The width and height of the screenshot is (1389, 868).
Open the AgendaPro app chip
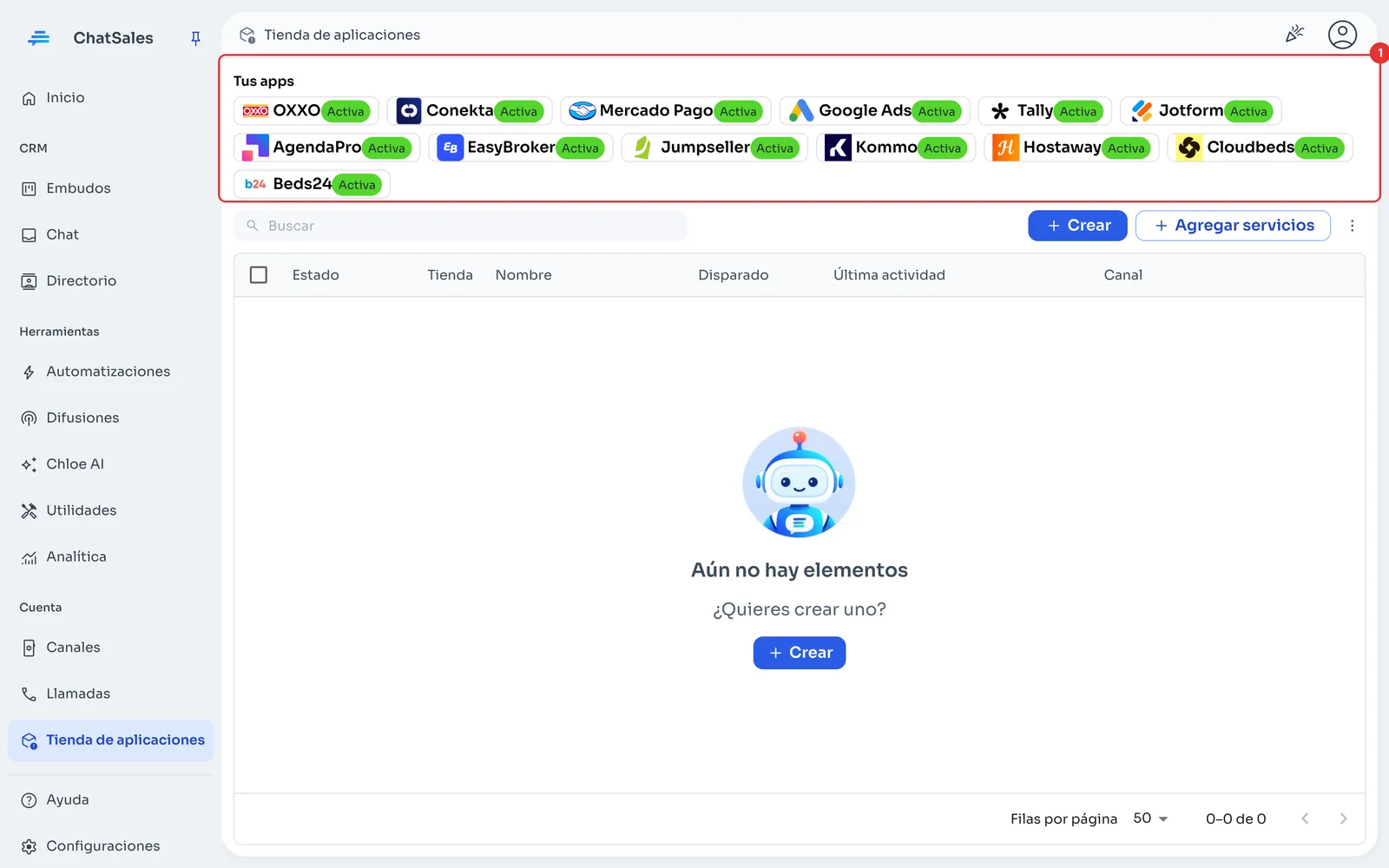click(x=326, y=148)
